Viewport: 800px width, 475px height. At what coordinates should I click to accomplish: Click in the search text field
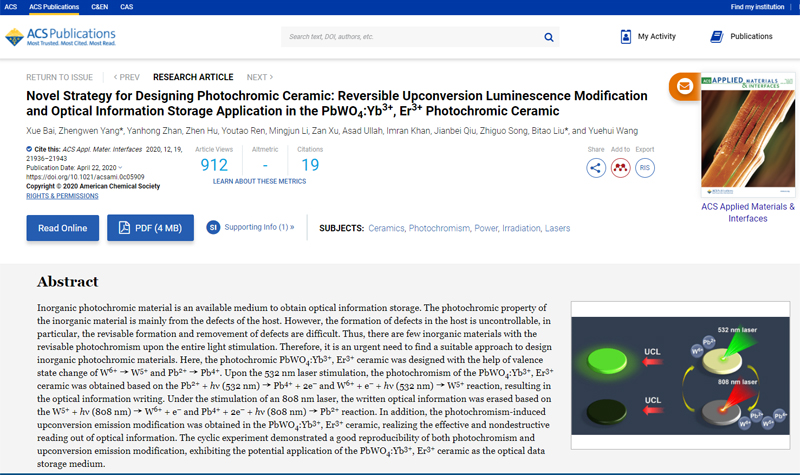click(410, 37)
